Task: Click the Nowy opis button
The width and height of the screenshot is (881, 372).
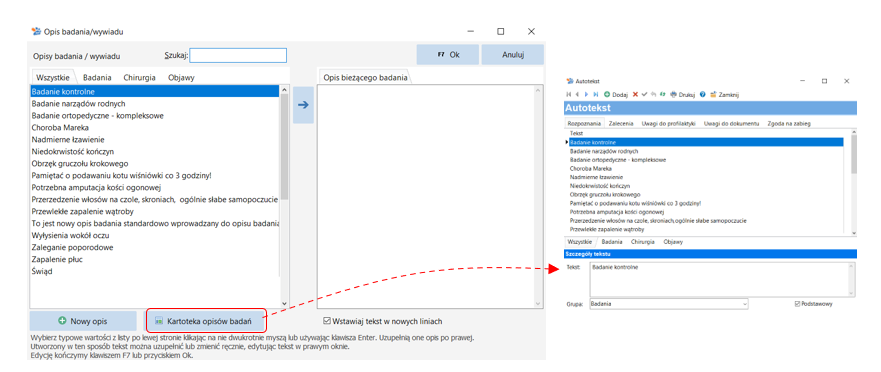Action: click(83, 321)
